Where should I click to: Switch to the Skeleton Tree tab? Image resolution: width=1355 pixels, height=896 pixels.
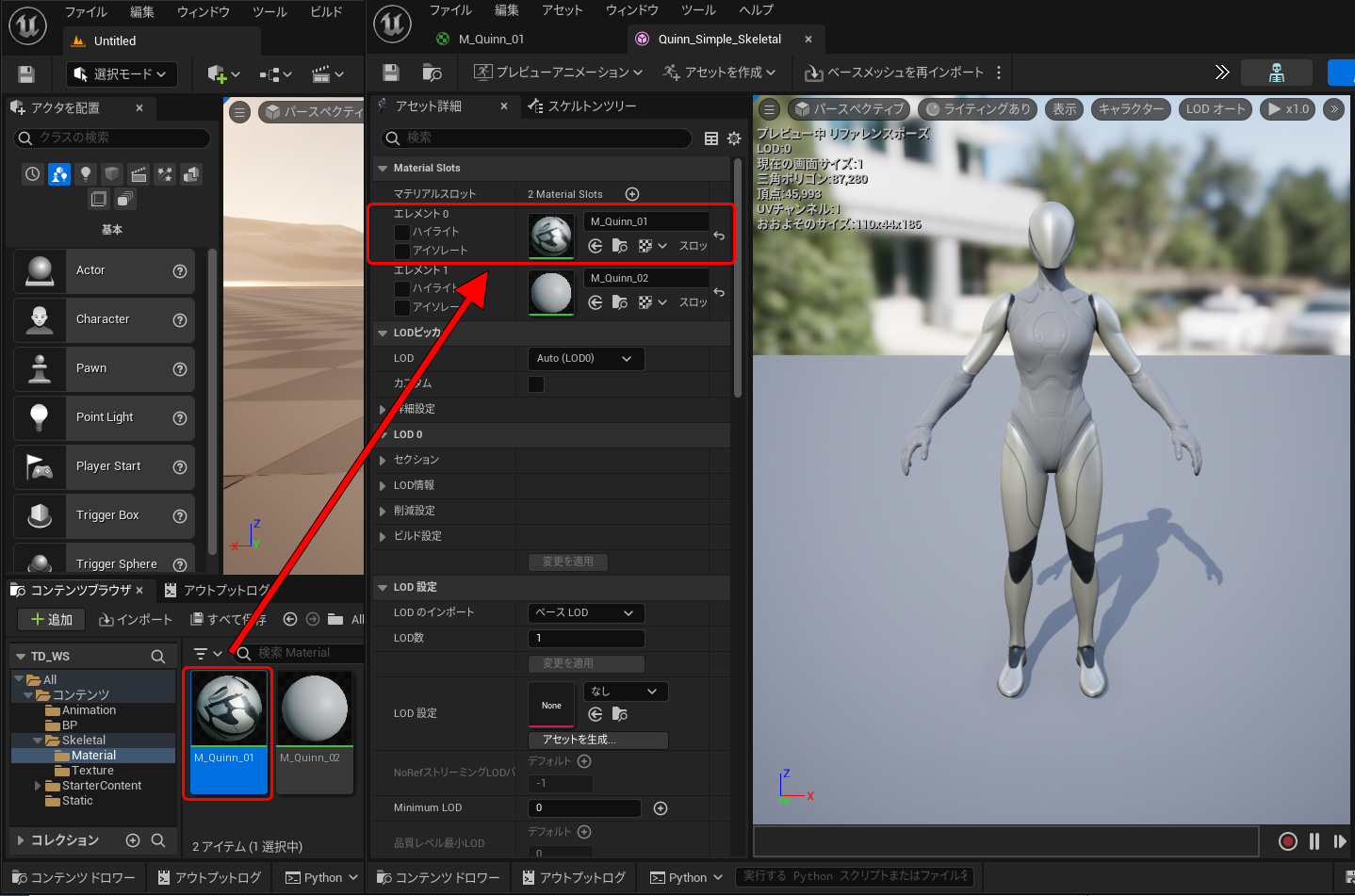click(x=582, y=106)
